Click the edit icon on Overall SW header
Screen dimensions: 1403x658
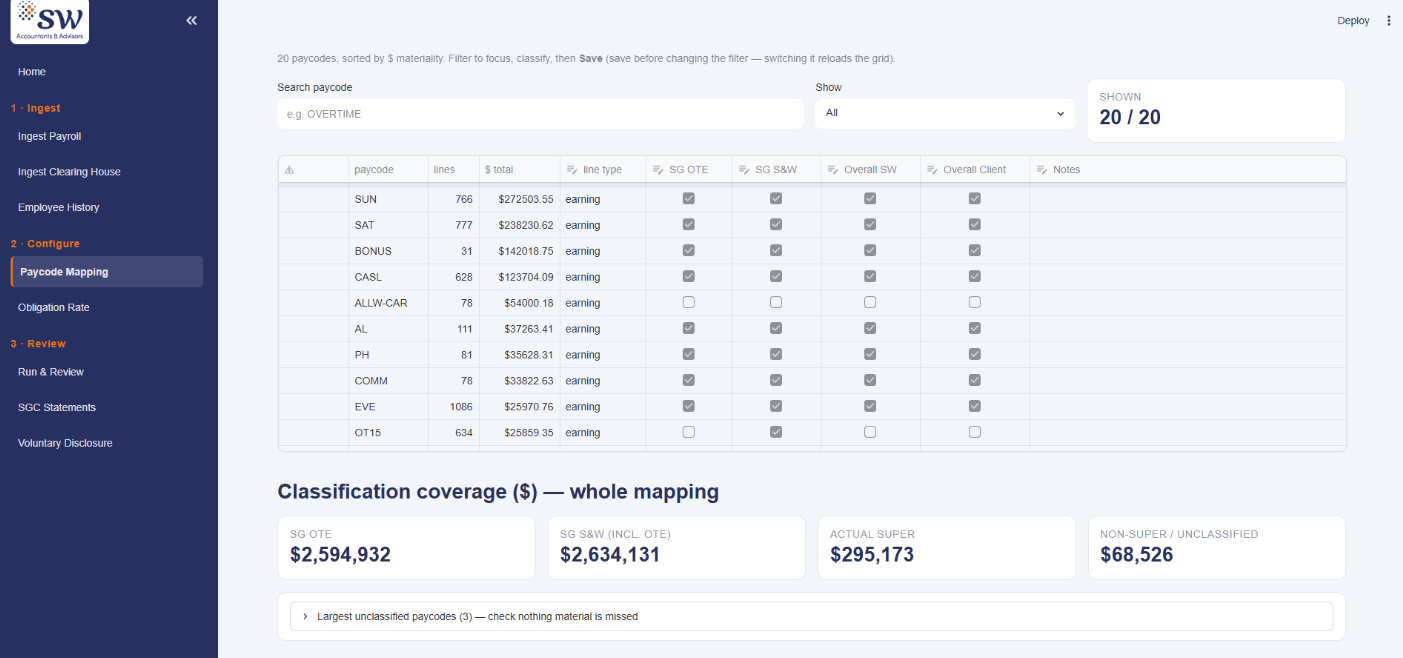click(834, 170)
